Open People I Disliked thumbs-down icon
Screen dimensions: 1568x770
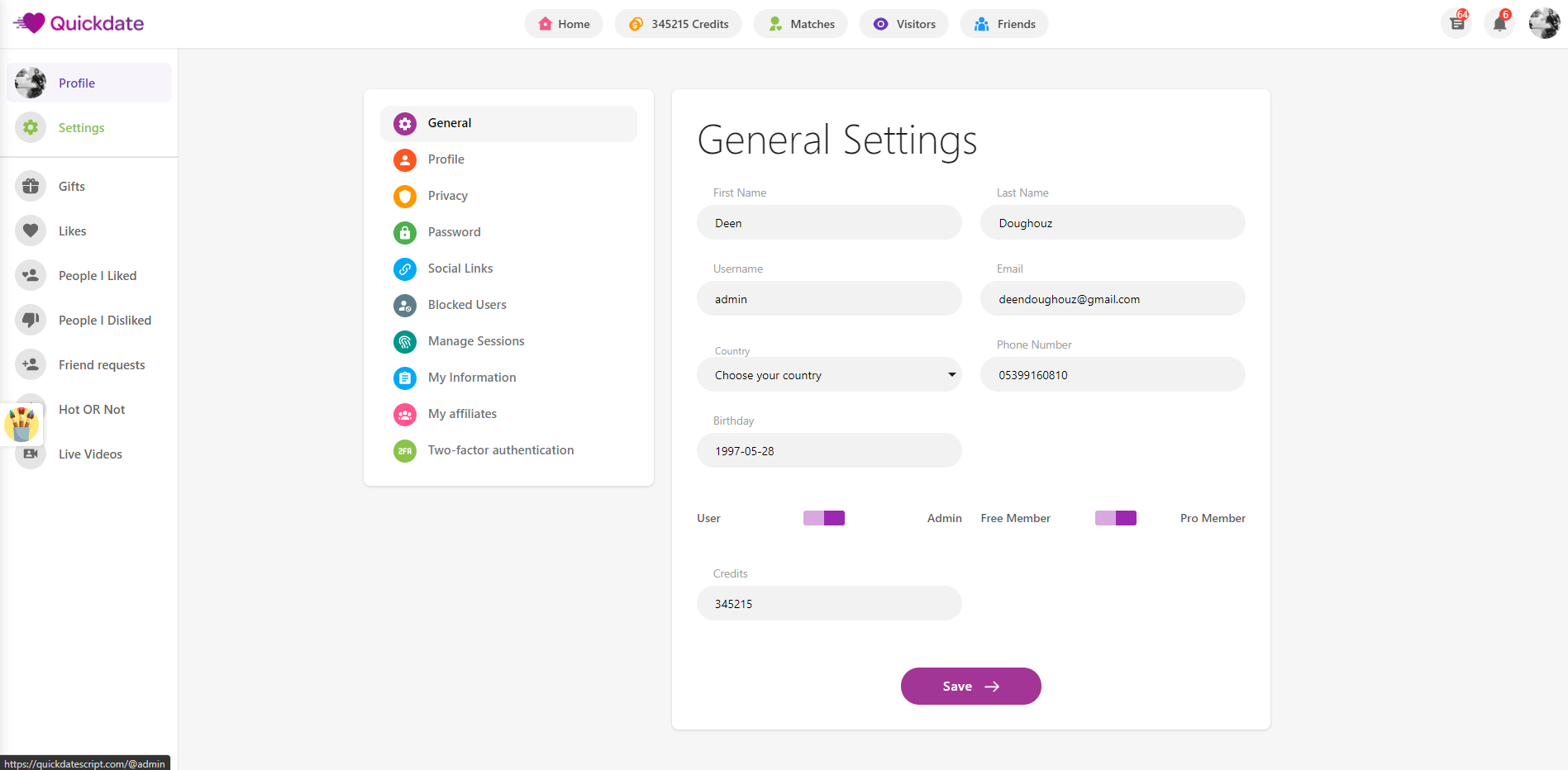[31, 321]
